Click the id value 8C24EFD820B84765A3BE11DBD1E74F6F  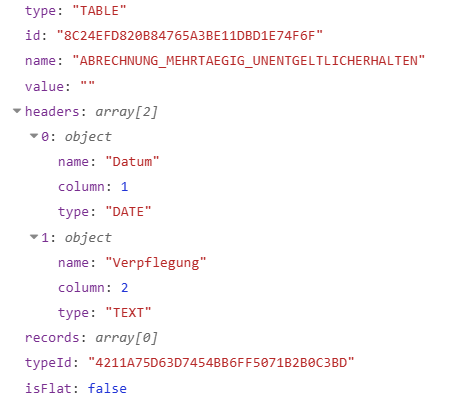pyautogui.click(x=190, y=35)
